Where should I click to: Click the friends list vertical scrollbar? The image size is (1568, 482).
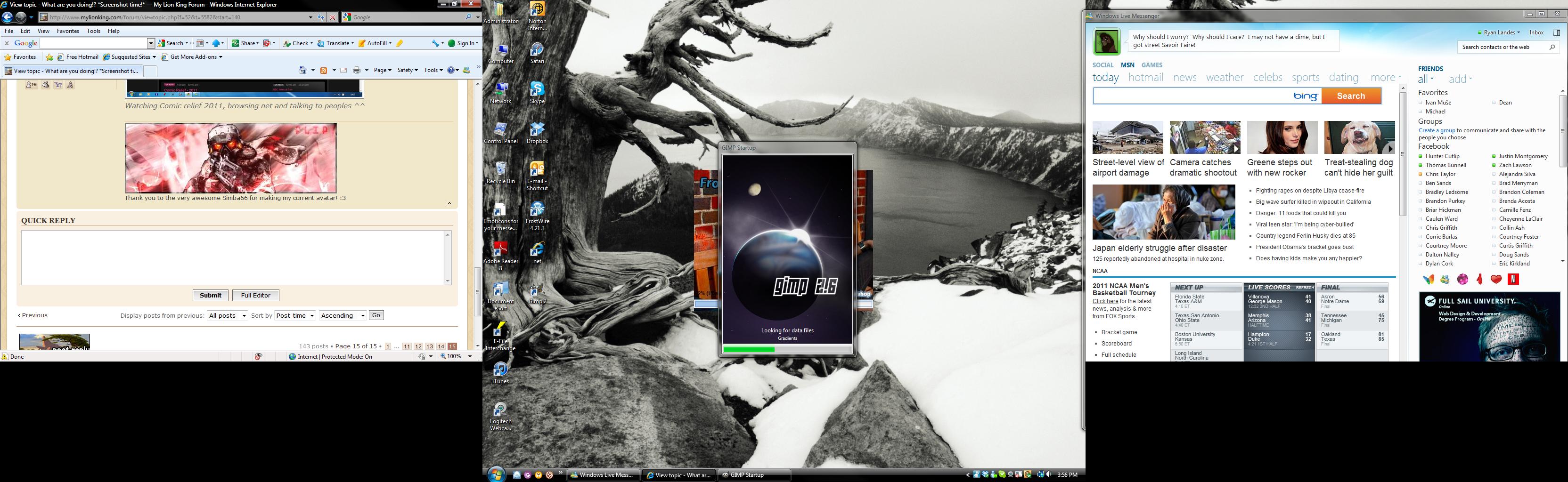(1562, 176)
